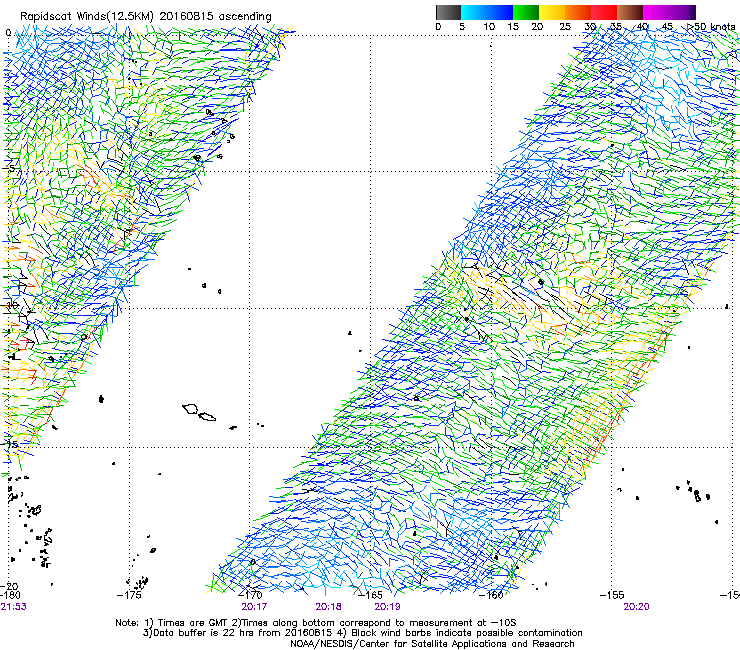Click the purple time label 20:17
This screenshot has width=740, height=650.
[x=254, y=606]
